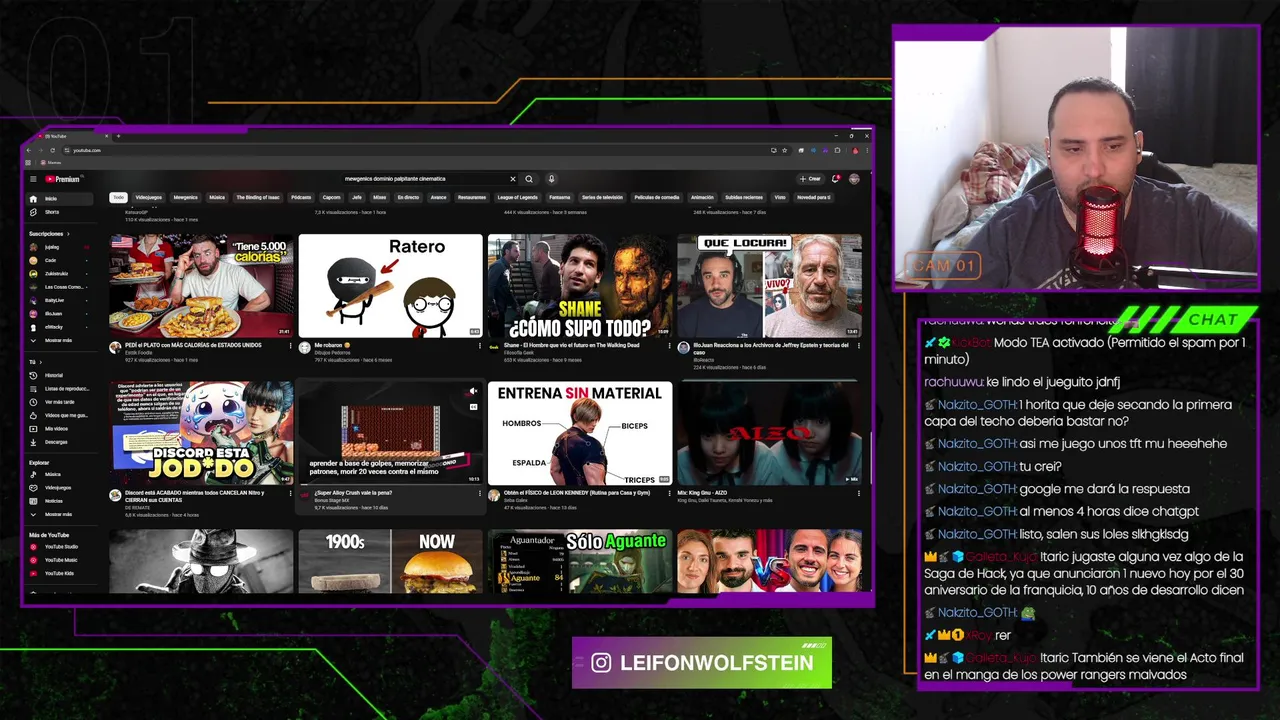Open Shorts from the sidebar
This screenshot has width=1280, height=720.
point(60,212)
